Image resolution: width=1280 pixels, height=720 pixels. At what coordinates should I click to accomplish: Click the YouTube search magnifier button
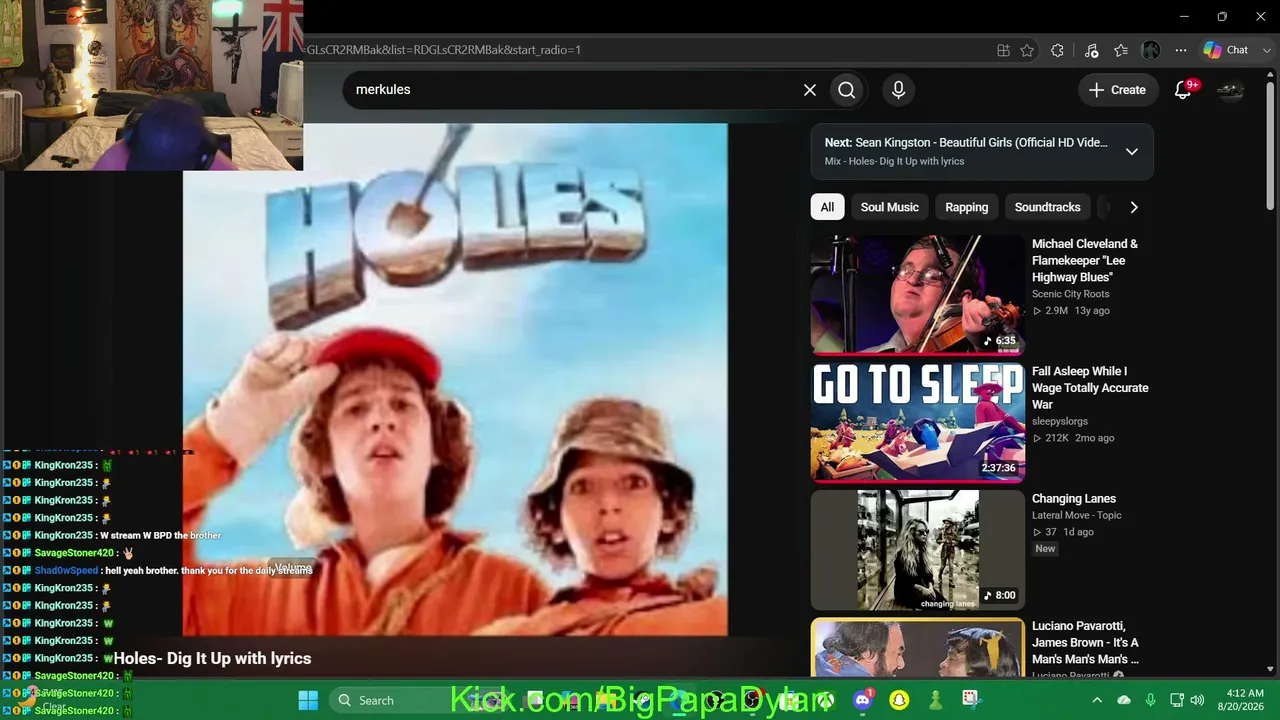(847, 90)
